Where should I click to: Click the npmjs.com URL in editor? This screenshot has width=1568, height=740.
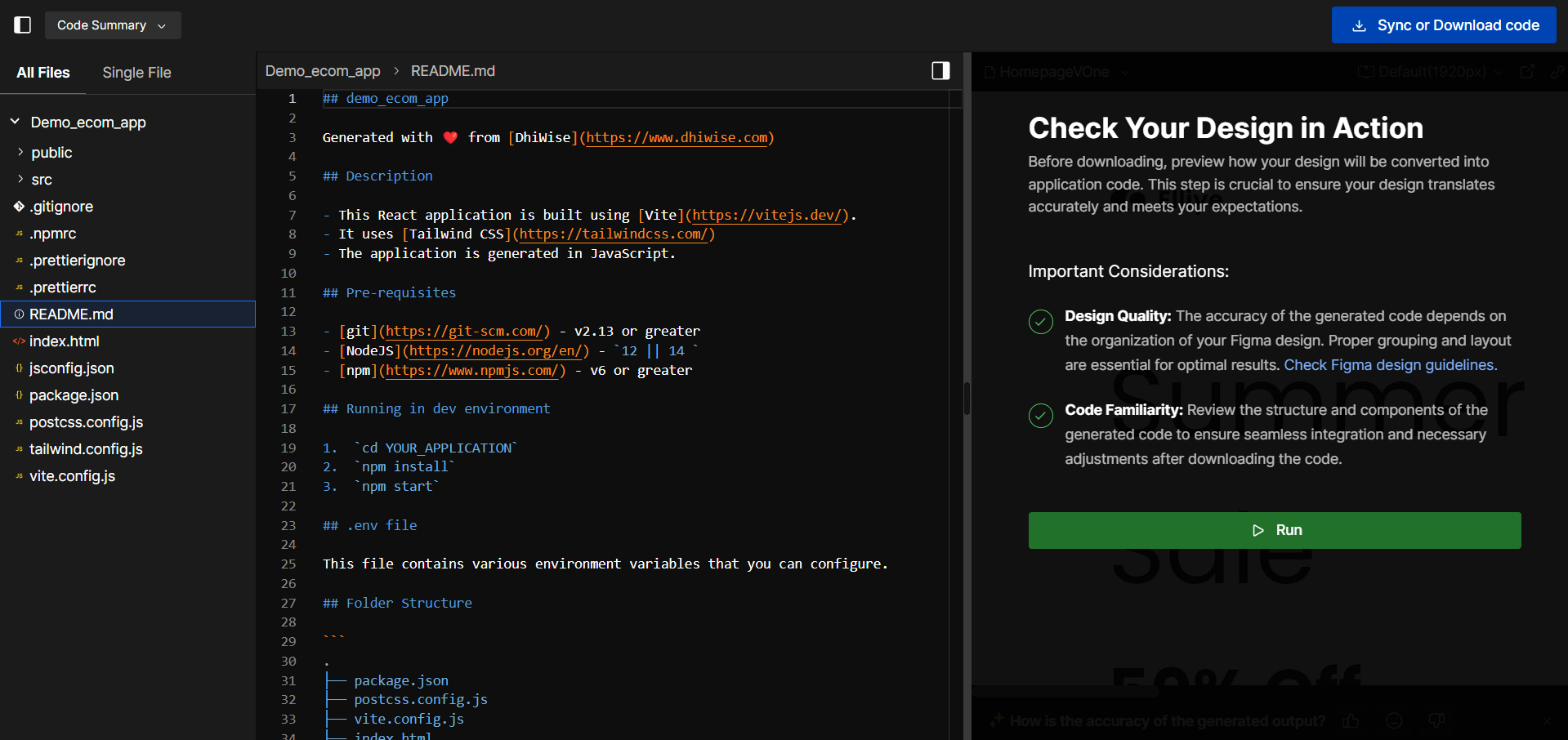tap(471, 370)
